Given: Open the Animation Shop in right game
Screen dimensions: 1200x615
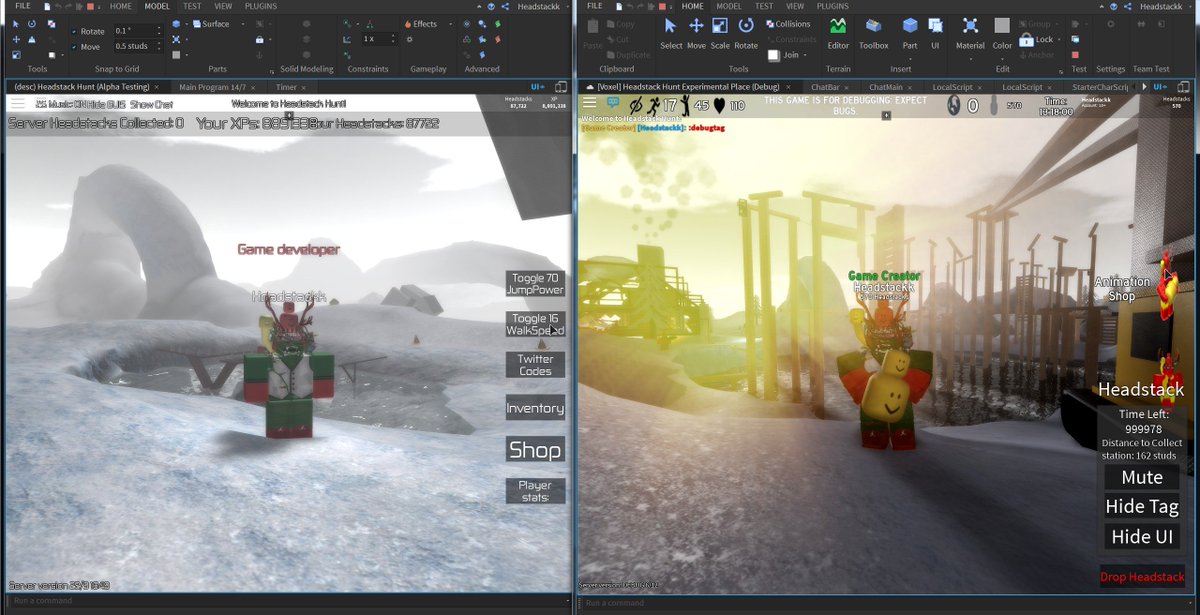Looking at the screenshot, I should coord(1122,289).
